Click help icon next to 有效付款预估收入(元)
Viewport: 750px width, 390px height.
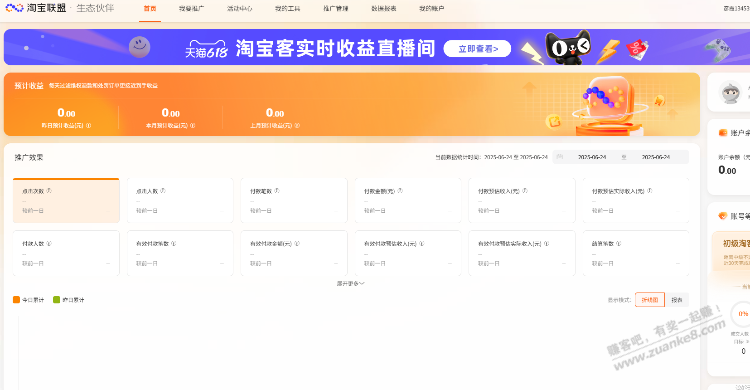click(421, 243)
